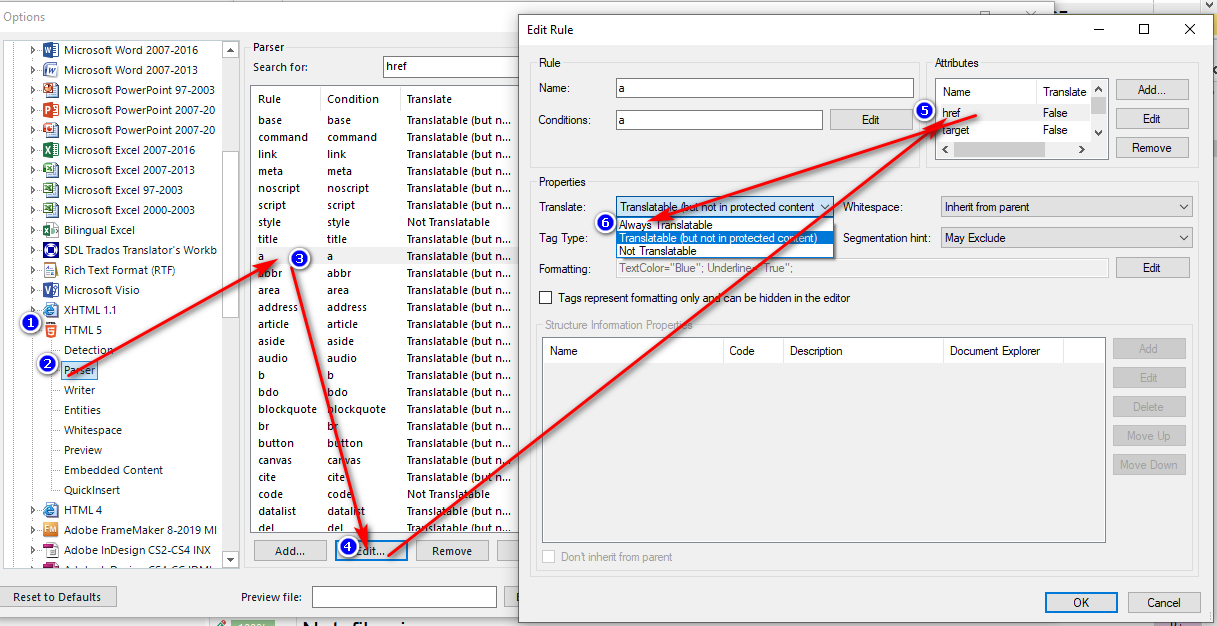This screenshot has height=626, width=1217.
Task: Open the Embedded Content node
Action: pos(113,470)
